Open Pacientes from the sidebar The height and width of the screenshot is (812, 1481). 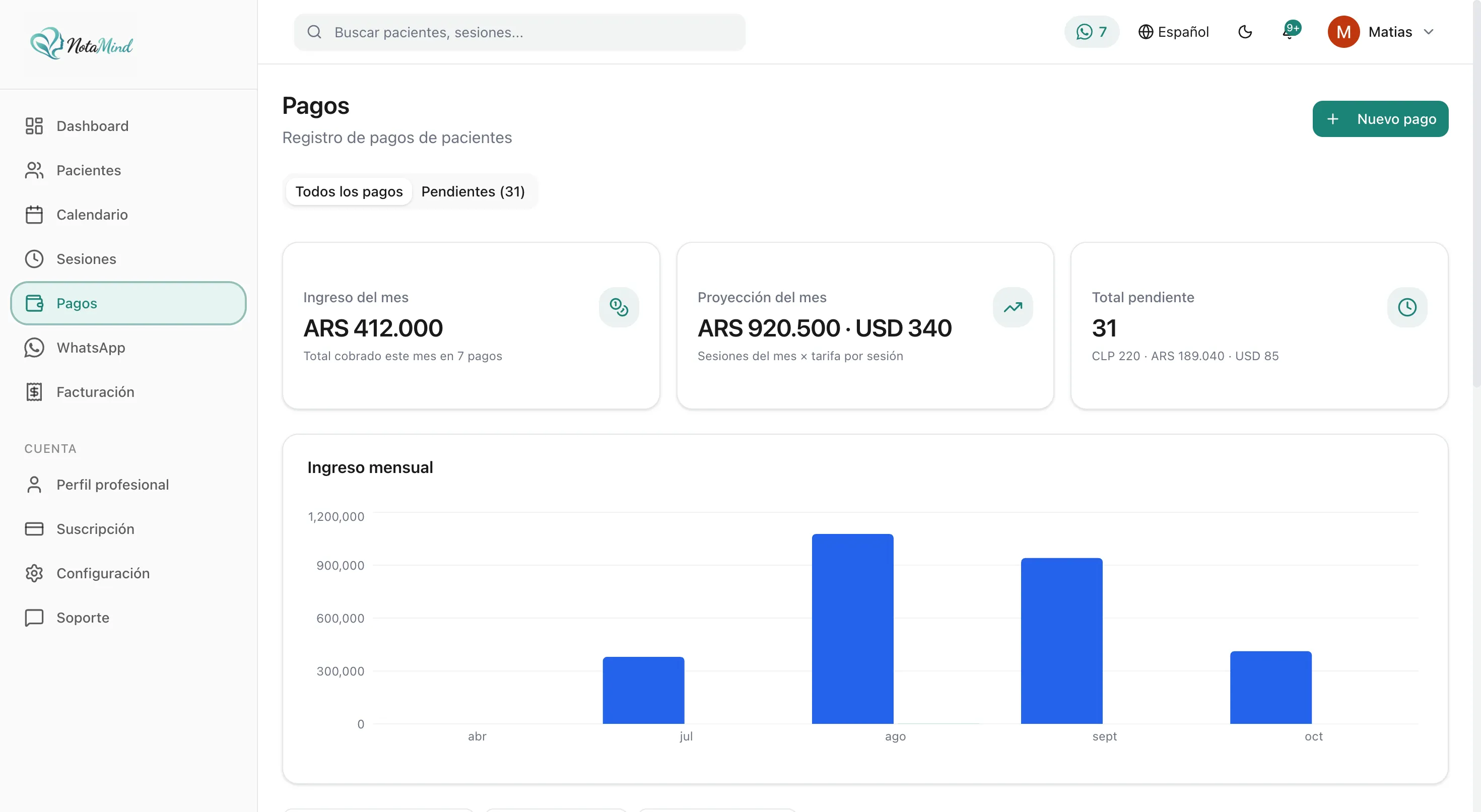(128, 170)
